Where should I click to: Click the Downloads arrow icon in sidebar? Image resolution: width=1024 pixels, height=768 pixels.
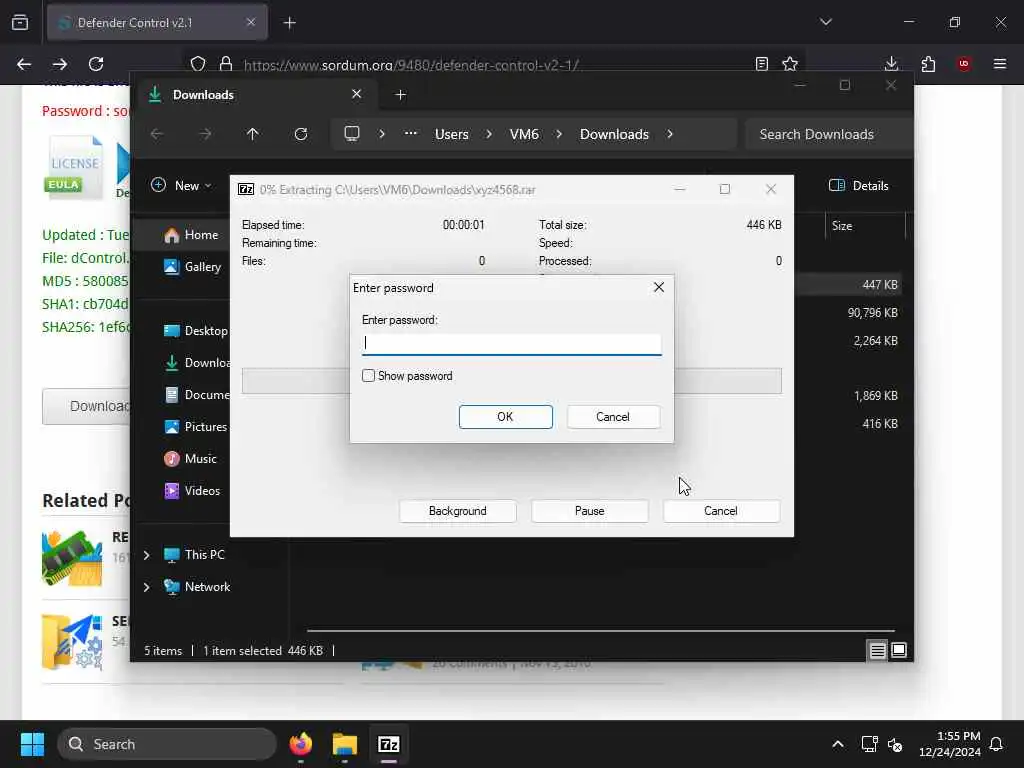click(171, 362)
